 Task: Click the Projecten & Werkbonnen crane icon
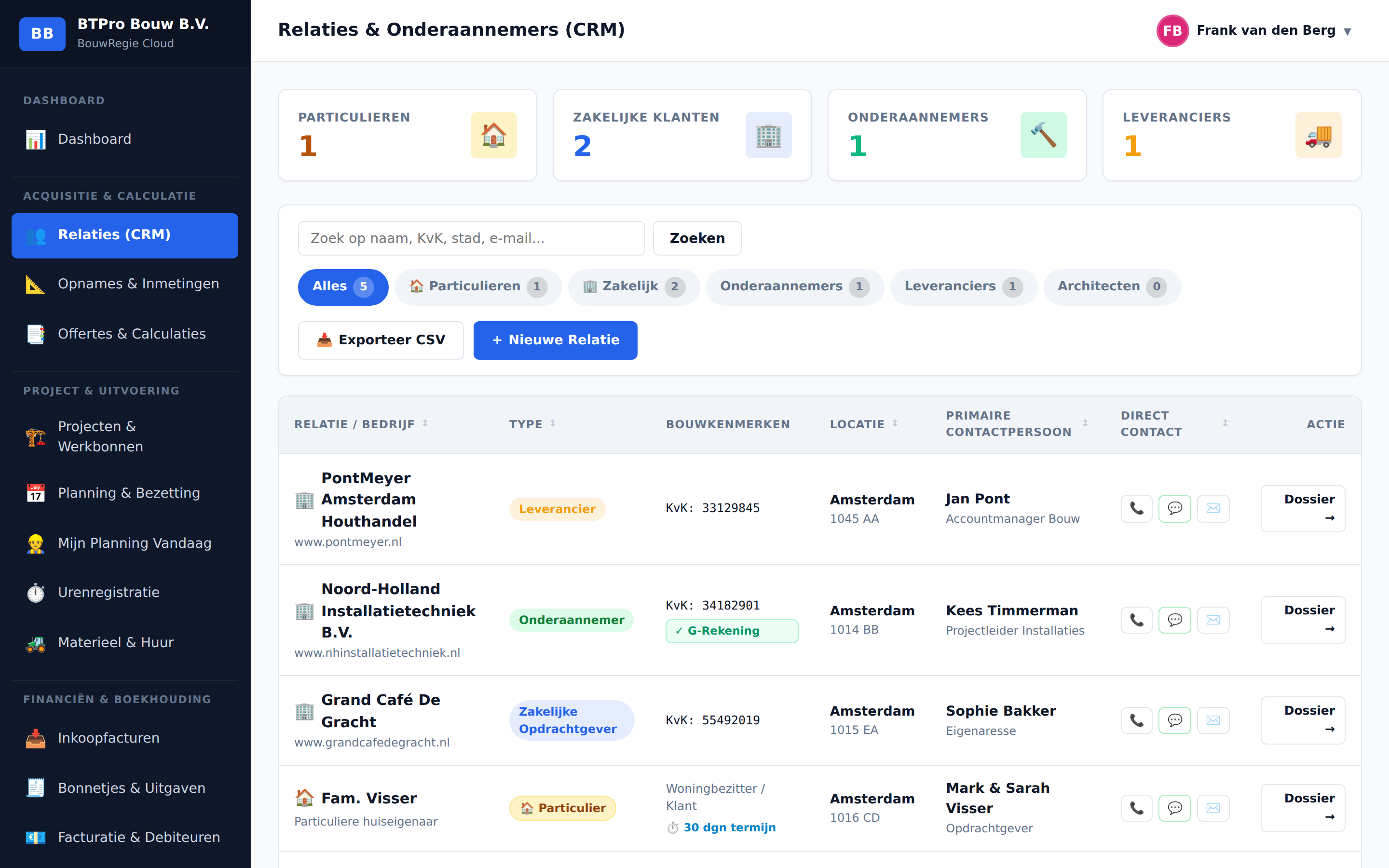pyautogui.click(x=36, y=437)
